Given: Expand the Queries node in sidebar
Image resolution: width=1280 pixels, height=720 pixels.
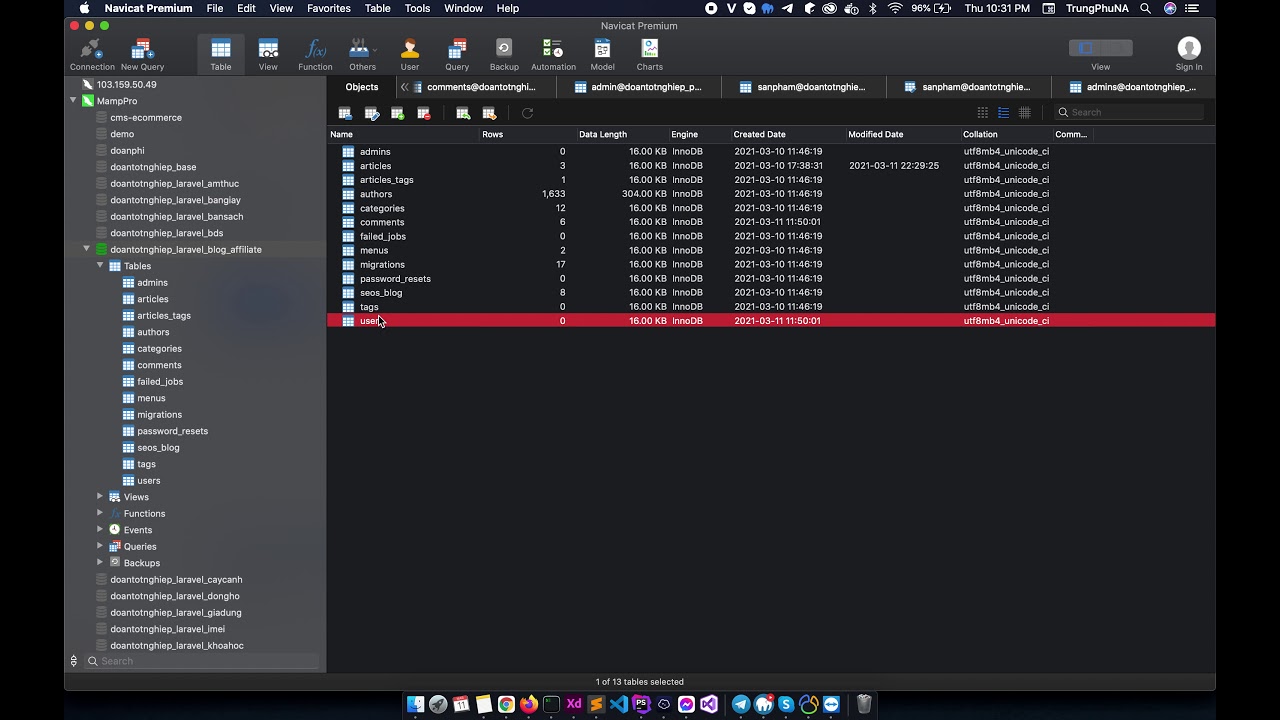Looking at the screenshot, I should [x=100, y=546].
